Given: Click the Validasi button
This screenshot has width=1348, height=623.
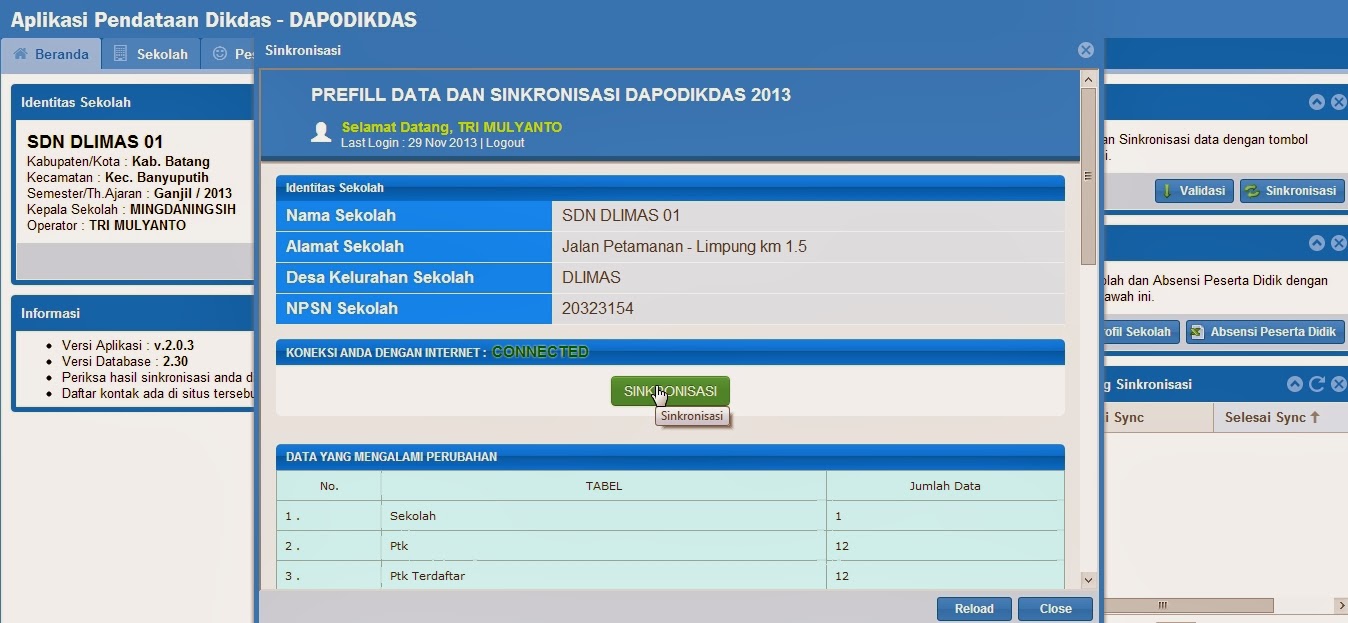Looking at the screenshot, I should point(1193,191).
